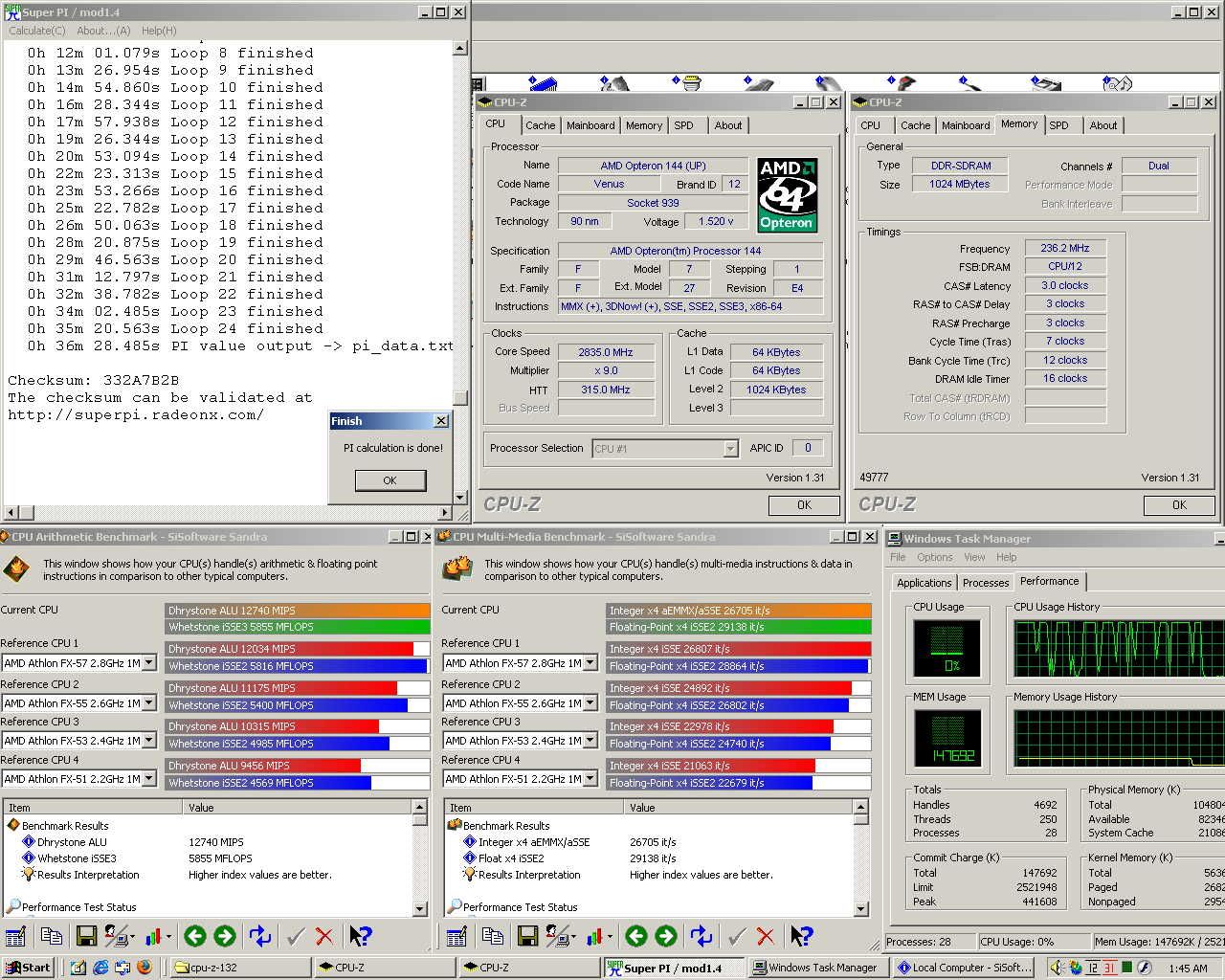
Task: Click Arithmetic results list scroll down arrow
Action: click(x=419, y=908)
